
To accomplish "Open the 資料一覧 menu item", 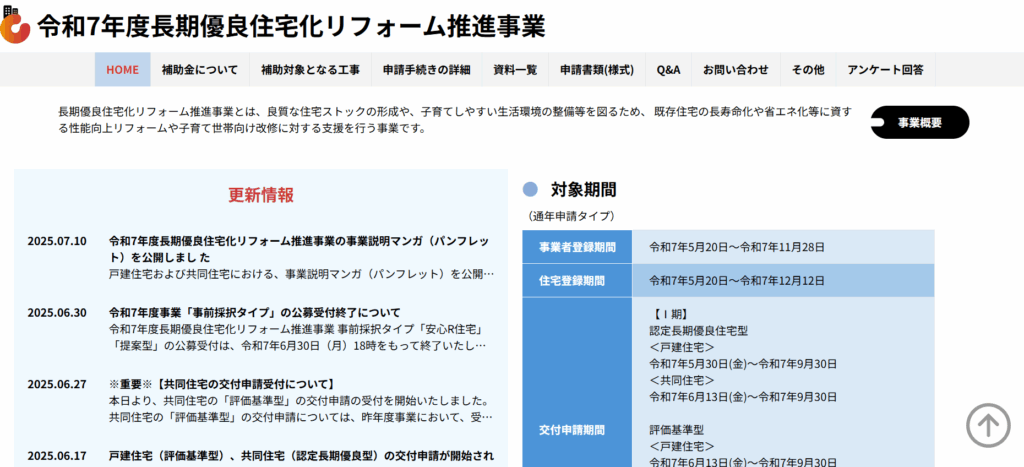I will tap(515, 69).
